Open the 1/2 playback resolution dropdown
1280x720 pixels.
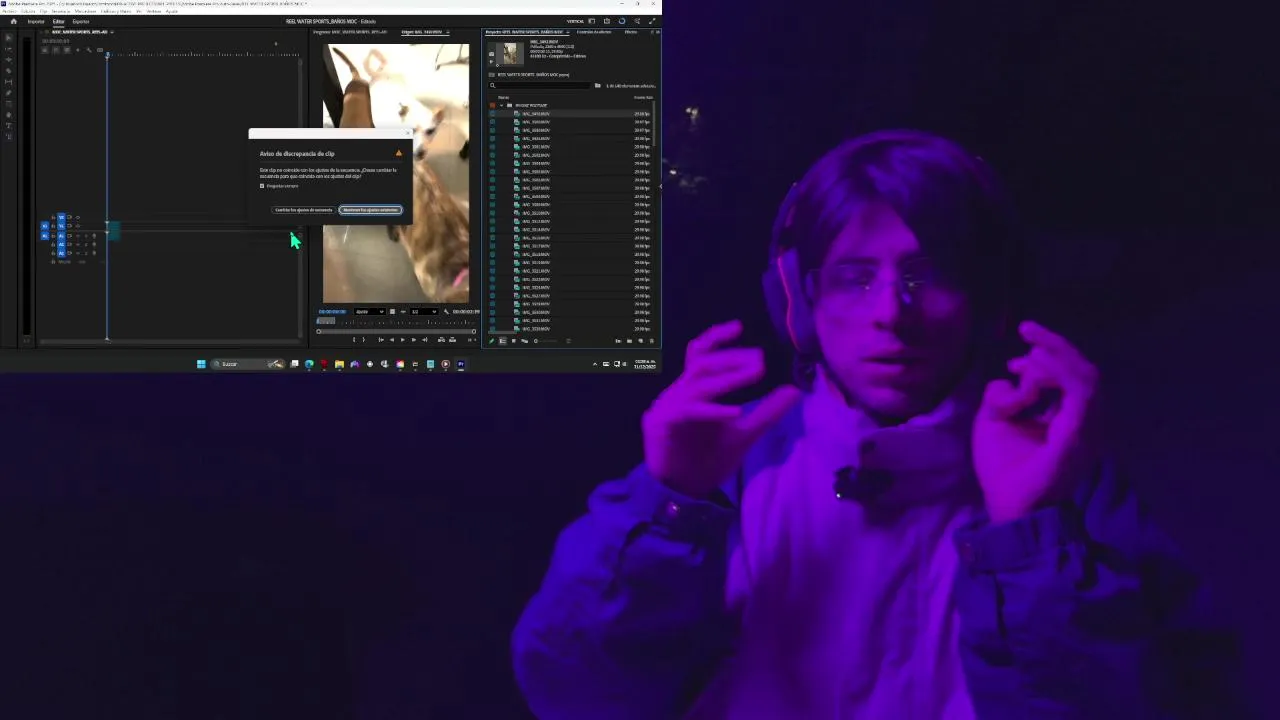pos(424,312)
